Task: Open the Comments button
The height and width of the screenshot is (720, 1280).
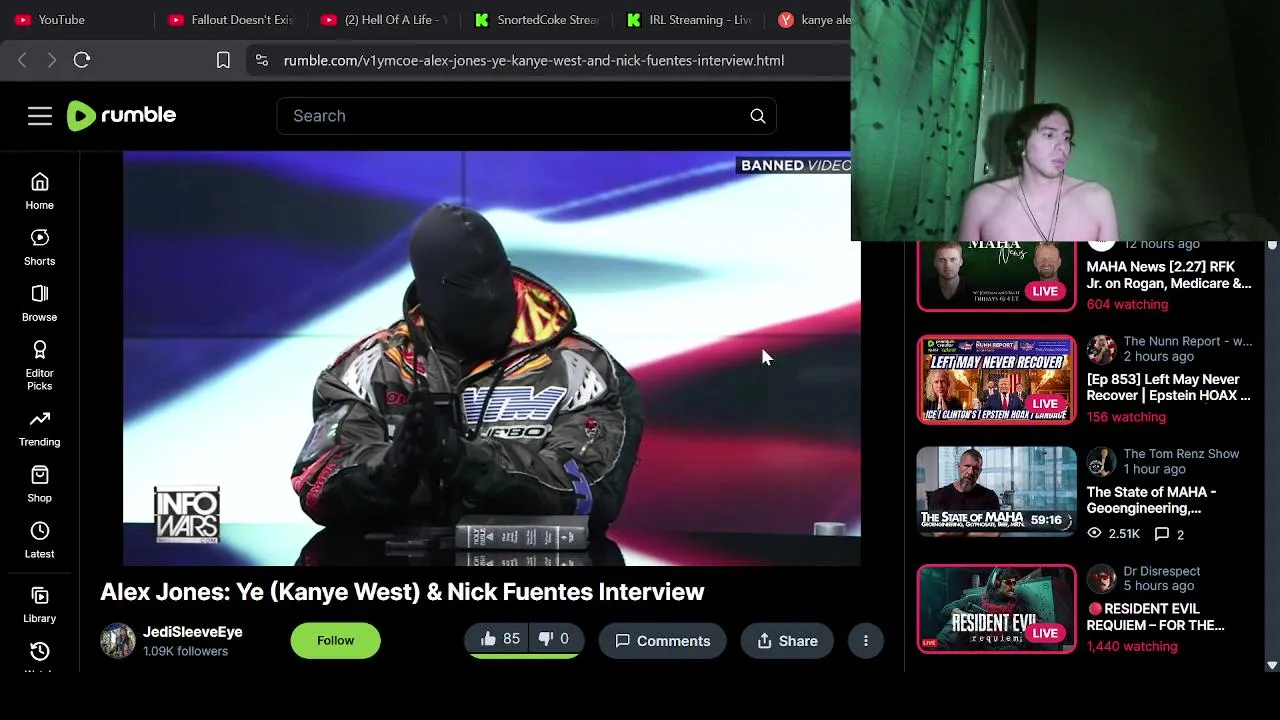Action: click(x=662, y=640)
